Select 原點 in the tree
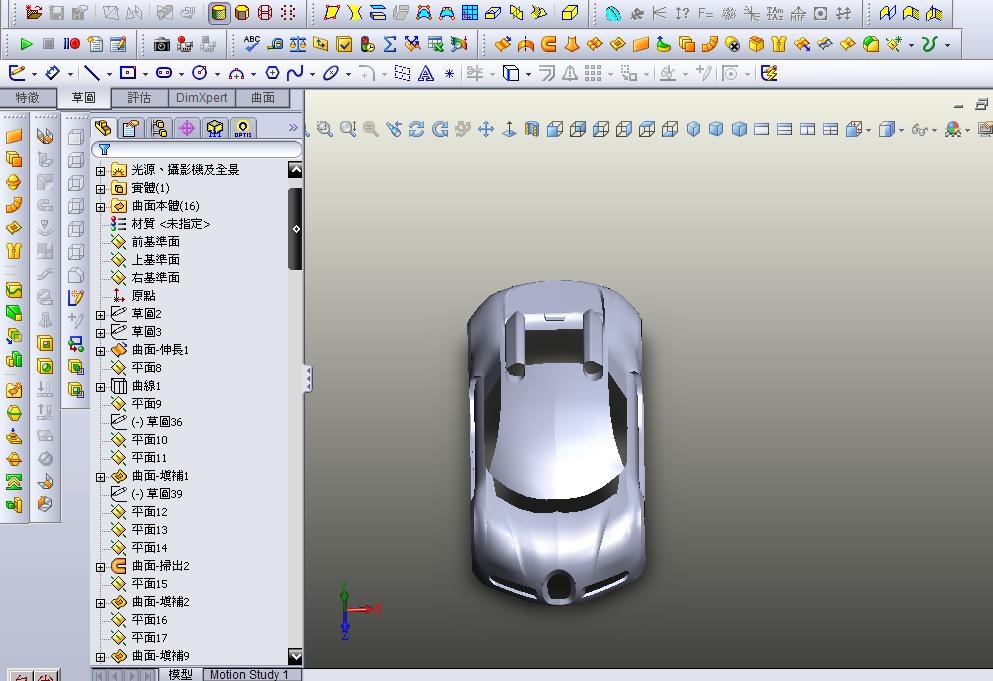Screen dimensions: 993x681 (143, 296)
